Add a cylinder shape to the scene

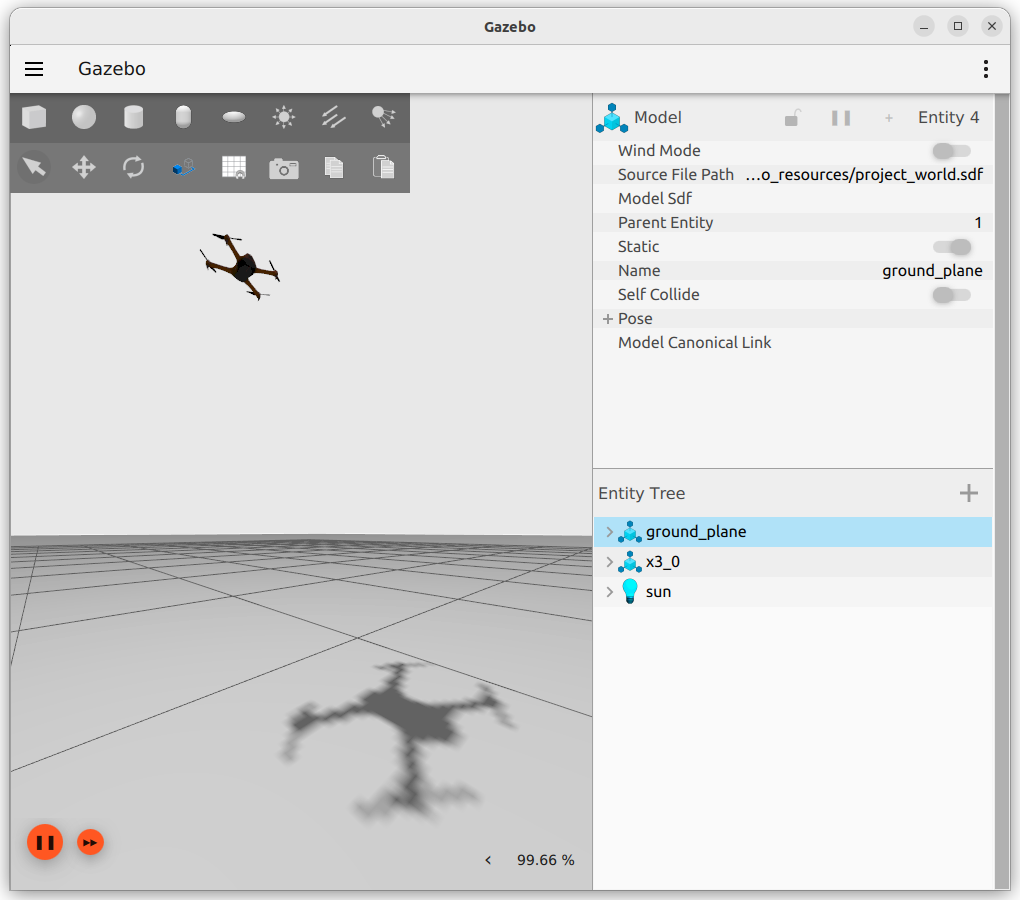(x=133, y=118)
